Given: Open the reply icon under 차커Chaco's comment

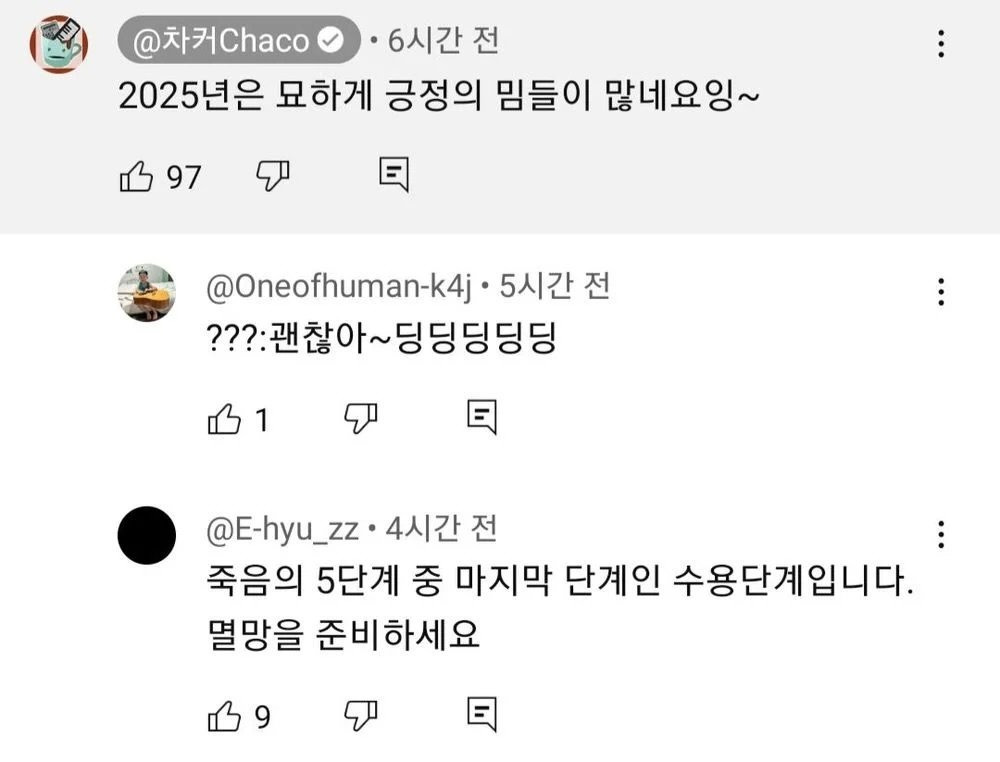Looking at the screenshot, I should pyautogui.click(x=394, y=174).
